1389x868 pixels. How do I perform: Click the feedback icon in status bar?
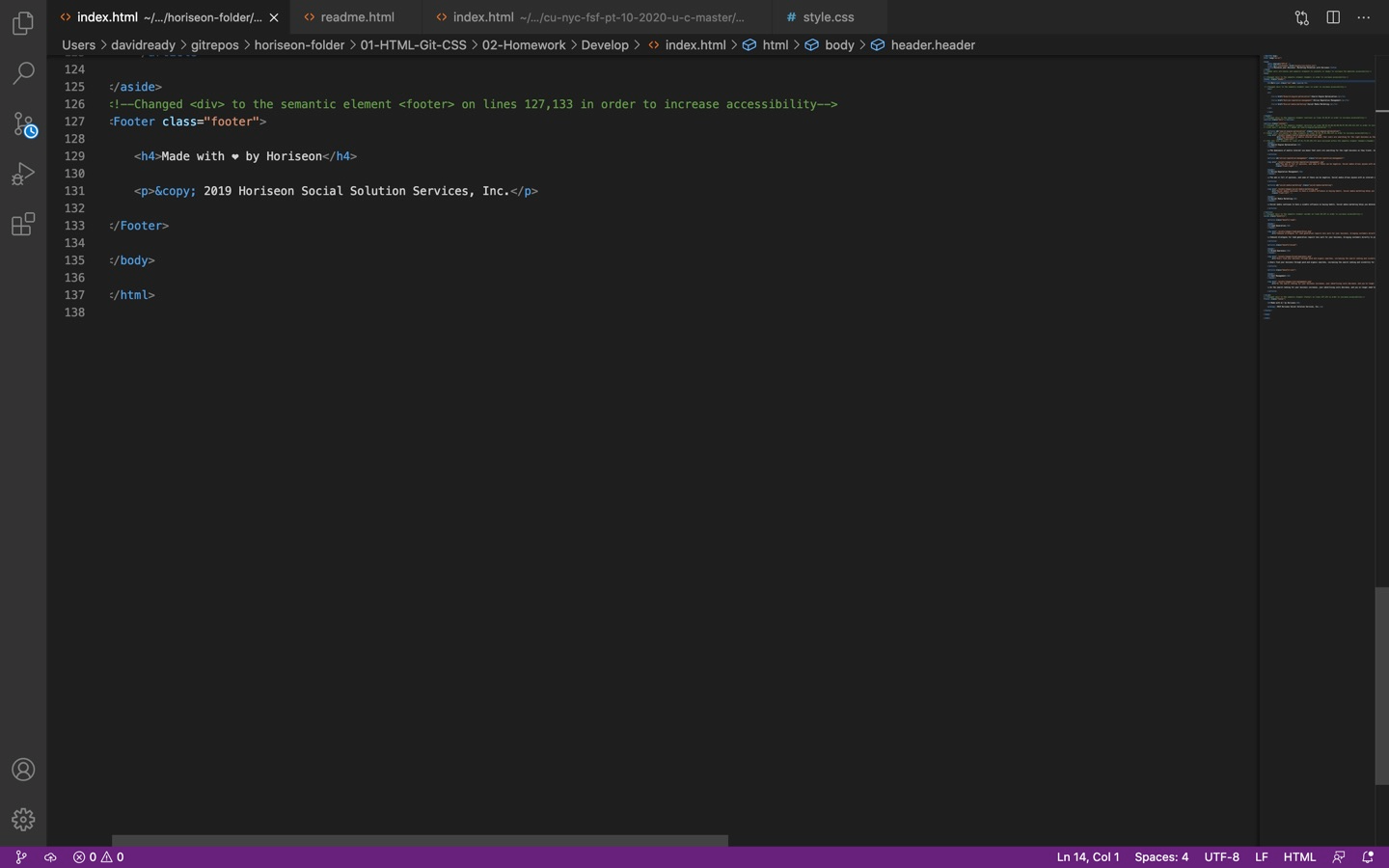(x=1339, y=856)
